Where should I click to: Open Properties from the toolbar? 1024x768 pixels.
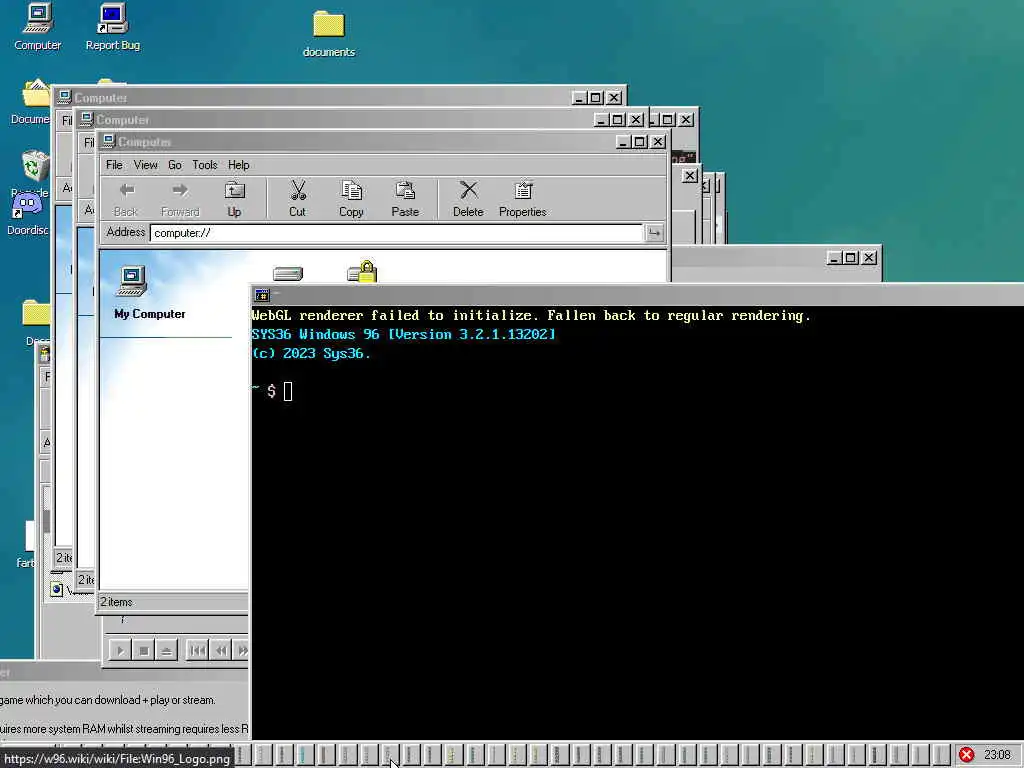click(522, 199)
